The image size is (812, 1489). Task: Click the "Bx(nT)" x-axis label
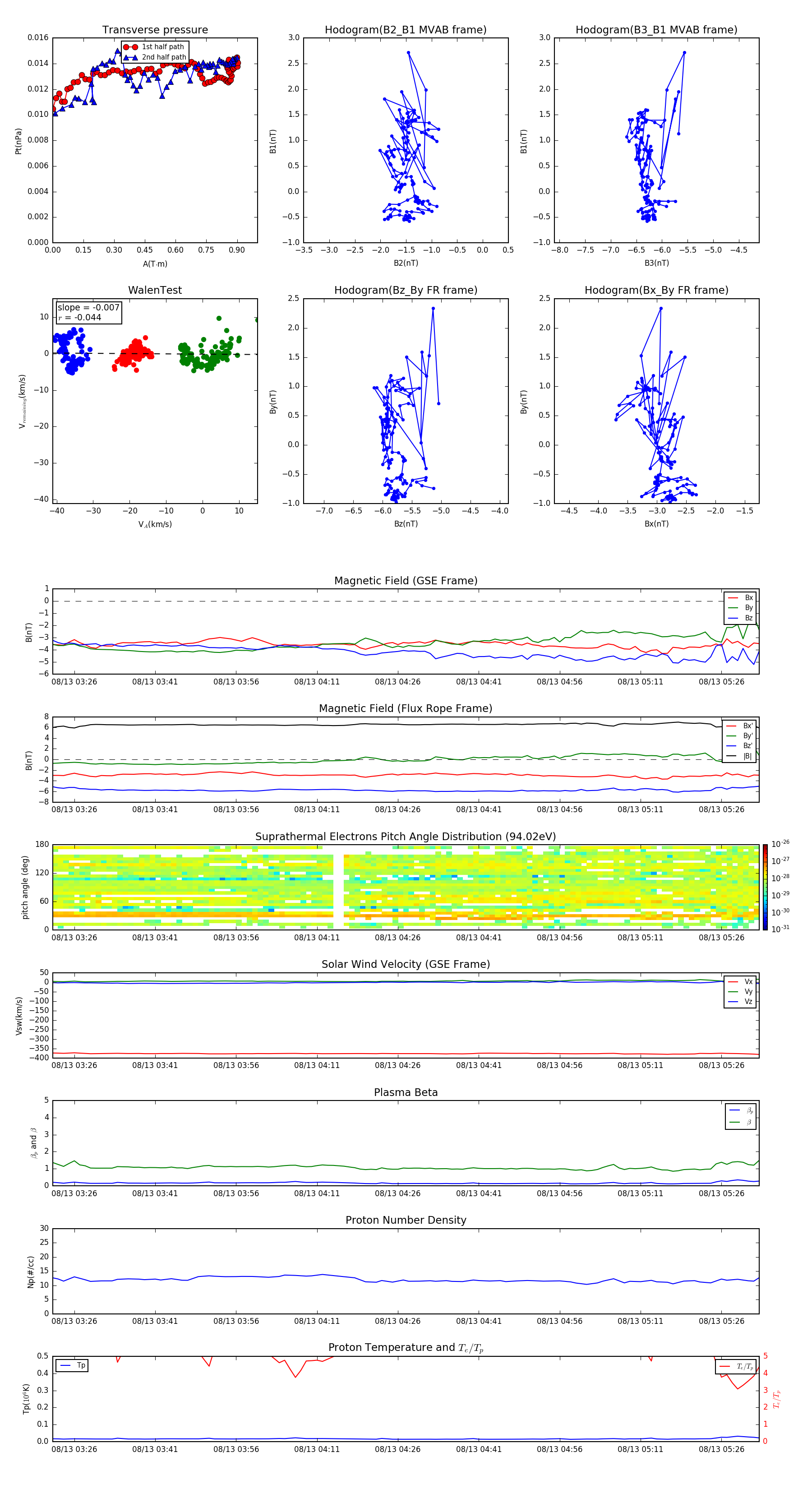point(656,524)
